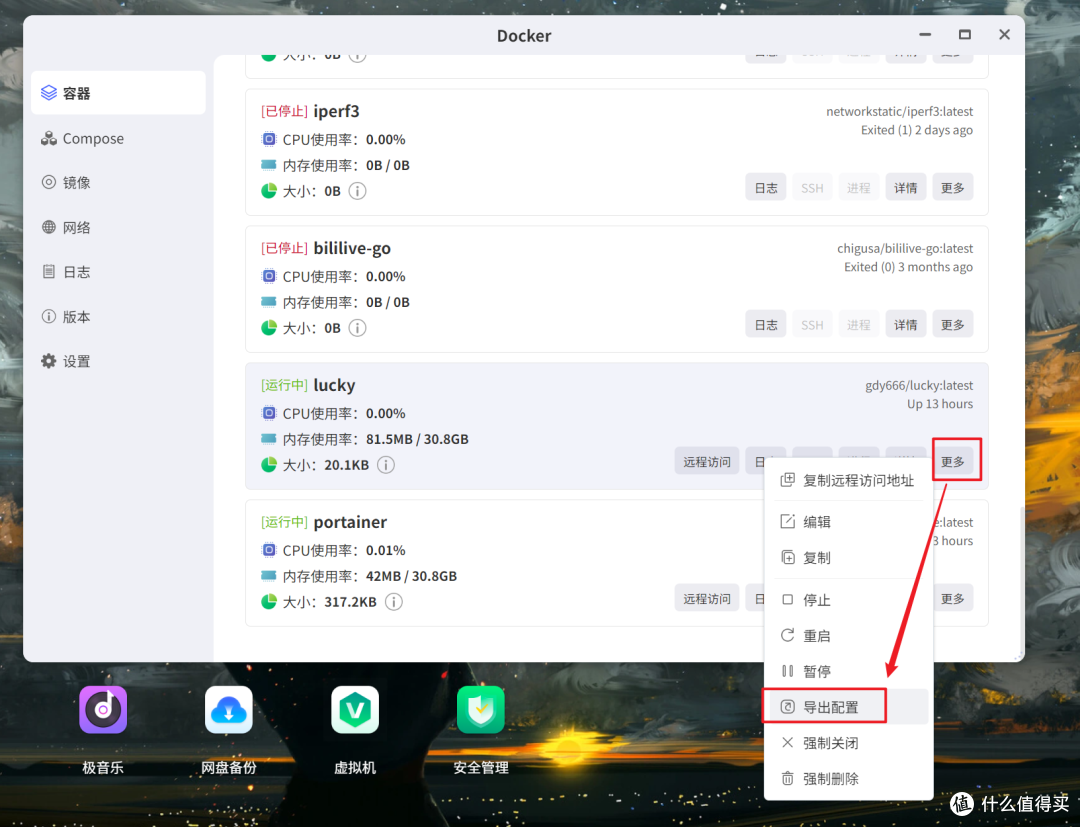1080x827 pixels.
Task: Choose 强制关闭 in the menu
Action: pyautogui.click(x=849, y=743)
